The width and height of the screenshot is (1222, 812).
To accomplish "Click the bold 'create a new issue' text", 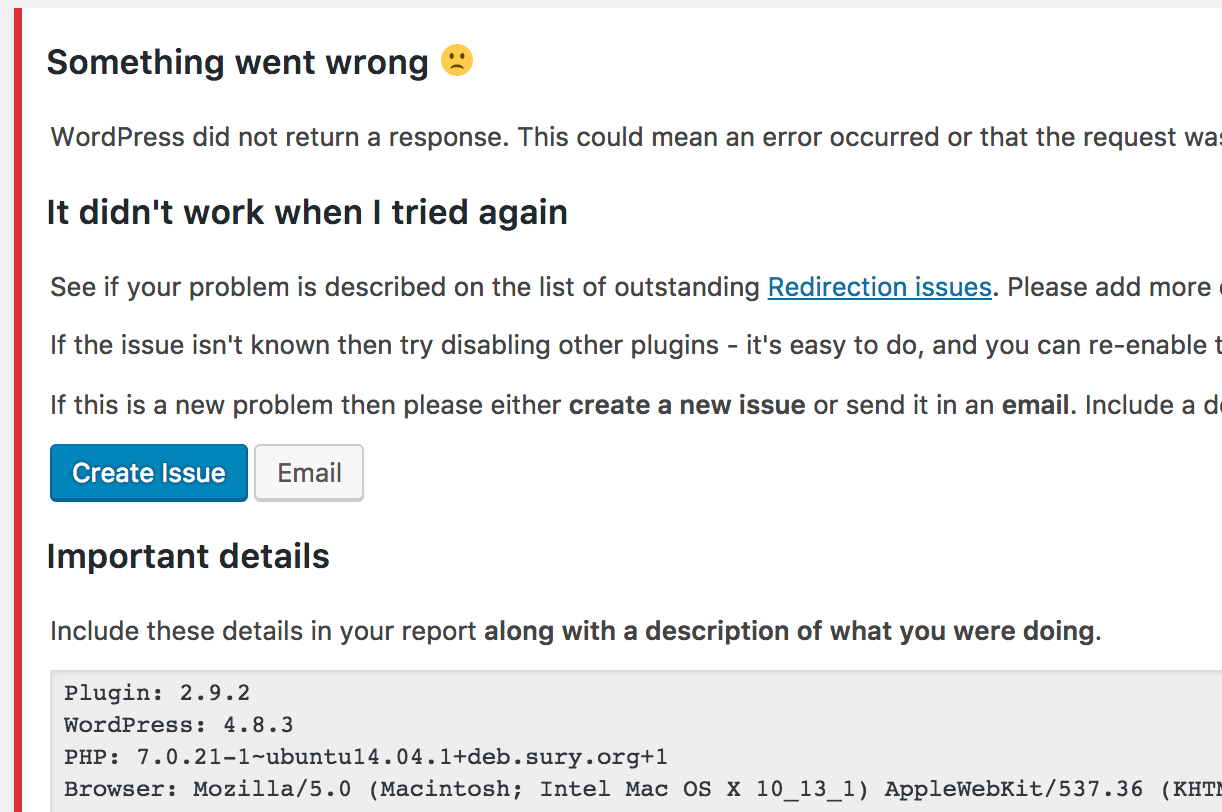I will (687, 405).
